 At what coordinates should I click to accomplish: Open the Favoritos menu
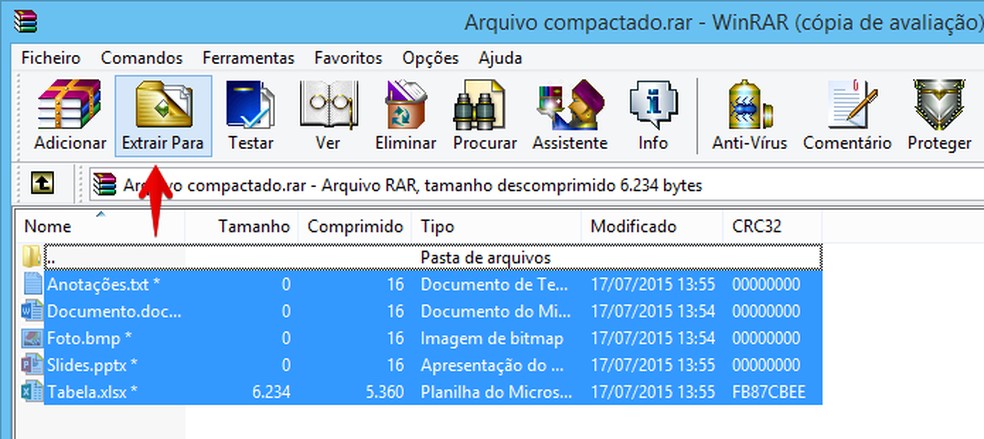click(x=348, y=58)
